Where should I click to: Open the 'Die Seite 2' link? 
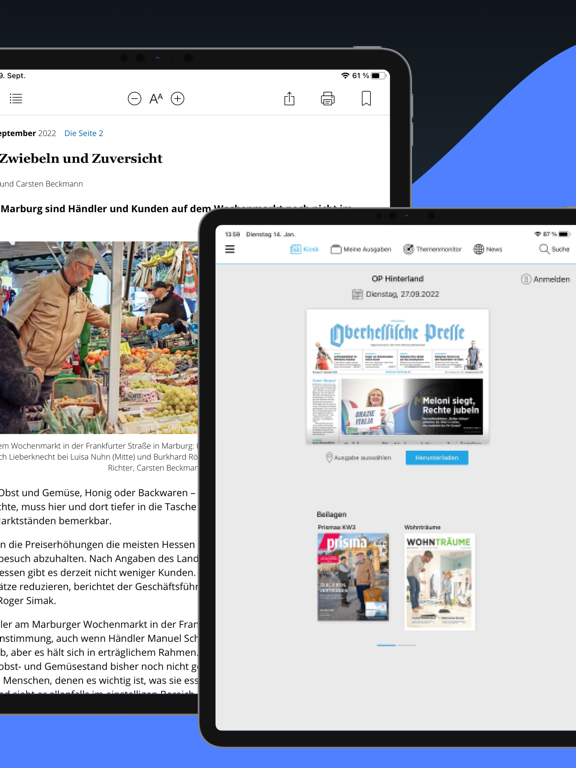(x=84, y=133)
